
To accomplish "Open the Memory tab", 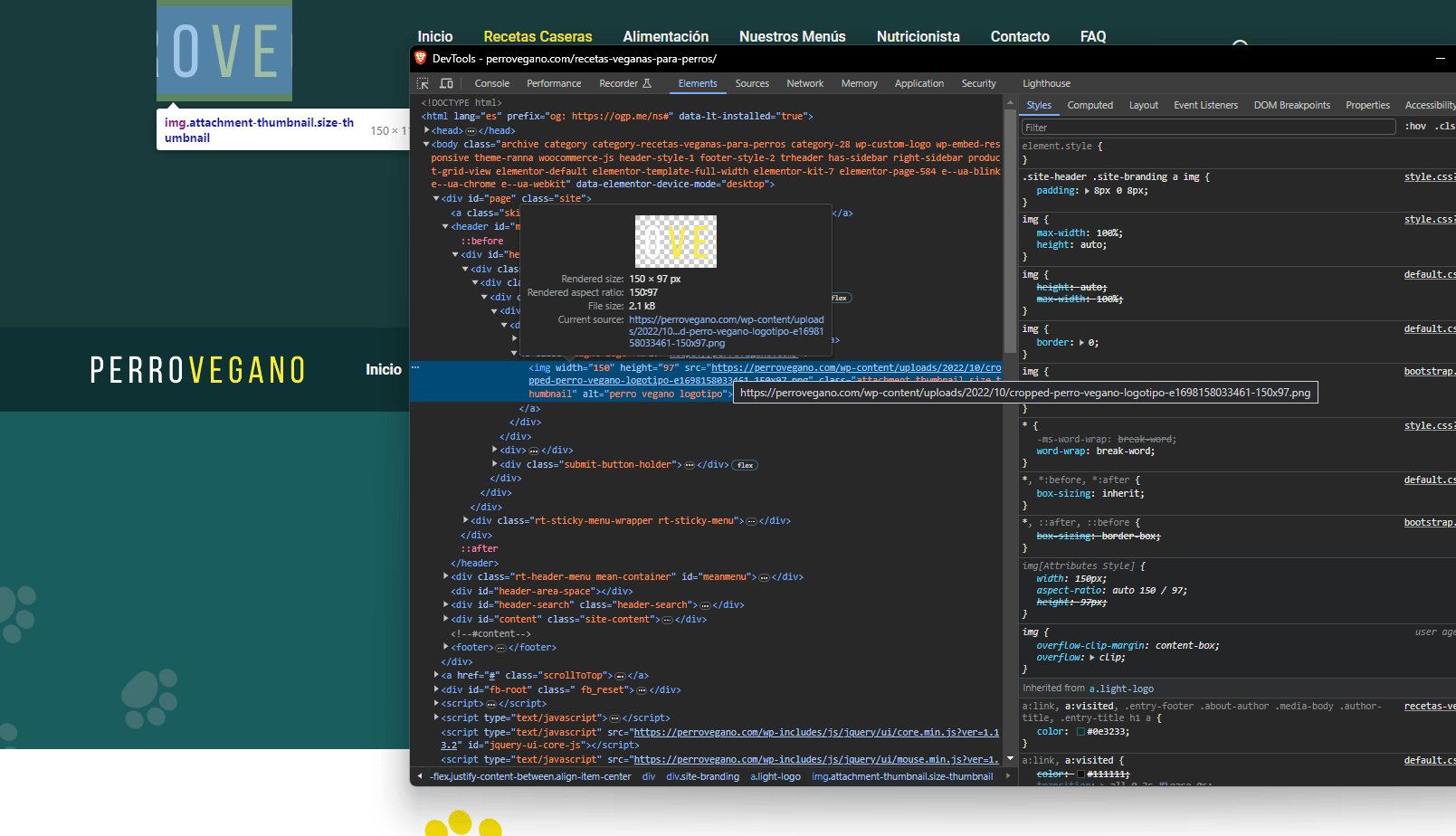I will pos(859,83).
